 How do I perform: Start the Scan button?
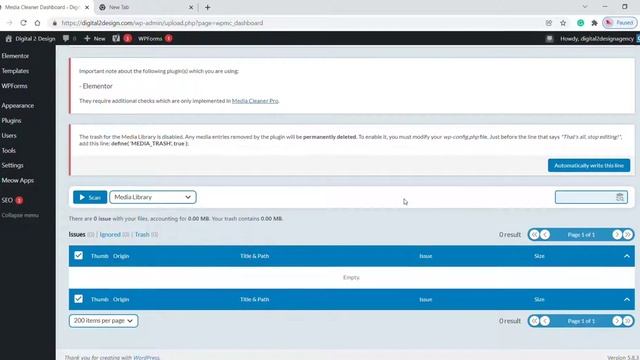90,197
